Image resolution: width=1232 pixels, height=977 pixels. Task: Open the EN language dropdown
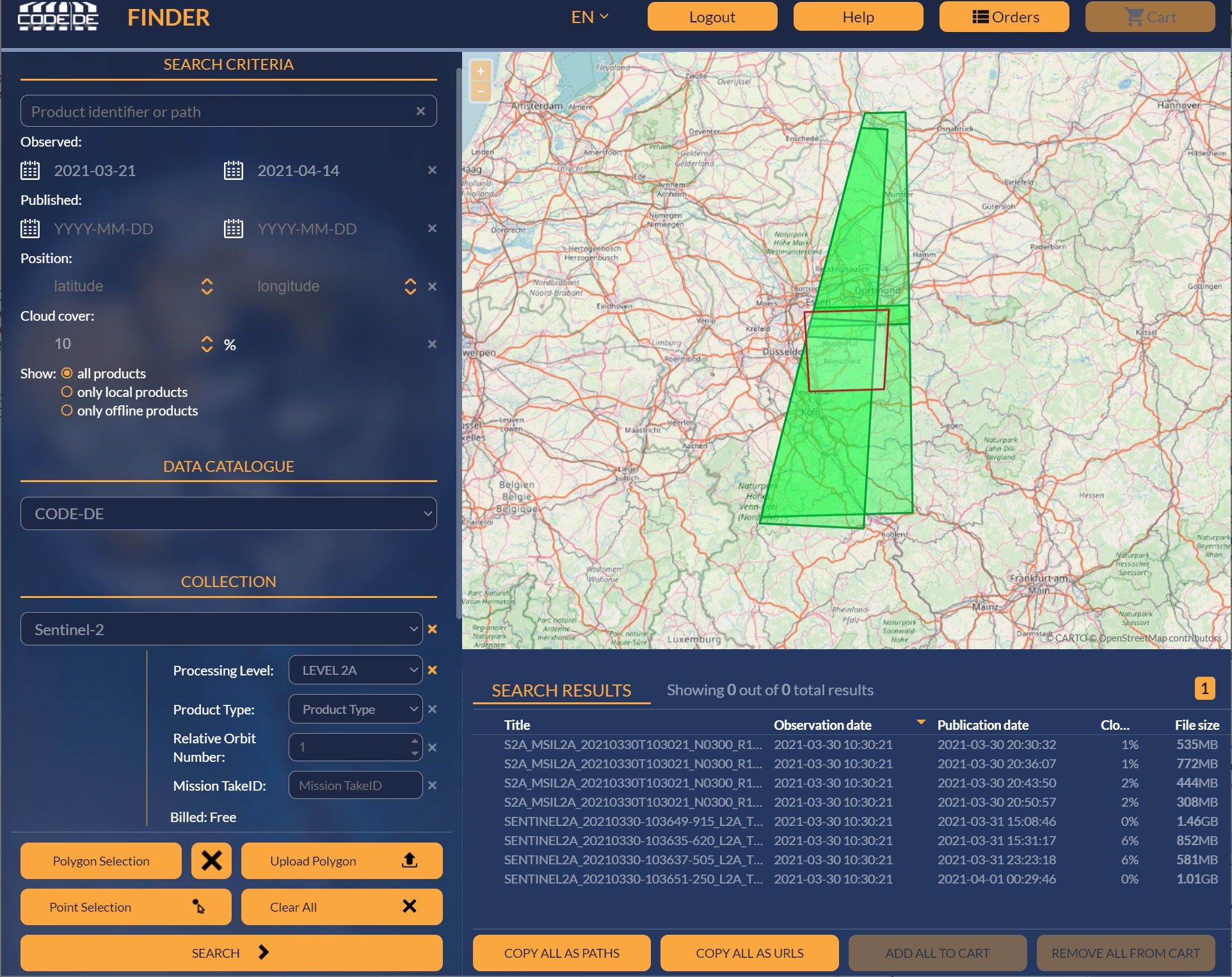coord(589,17)
